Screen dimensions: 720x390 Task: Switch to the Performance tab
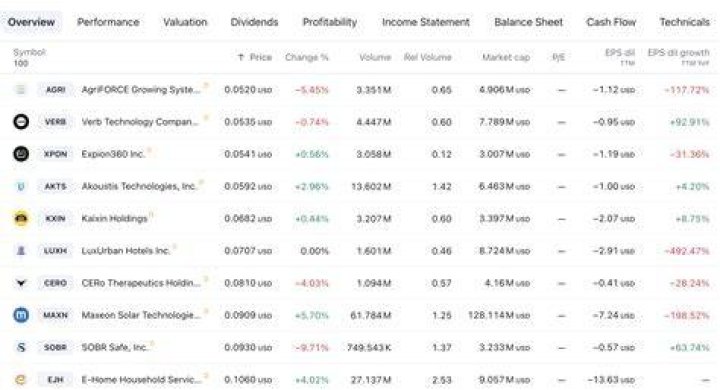pos(108,22)
